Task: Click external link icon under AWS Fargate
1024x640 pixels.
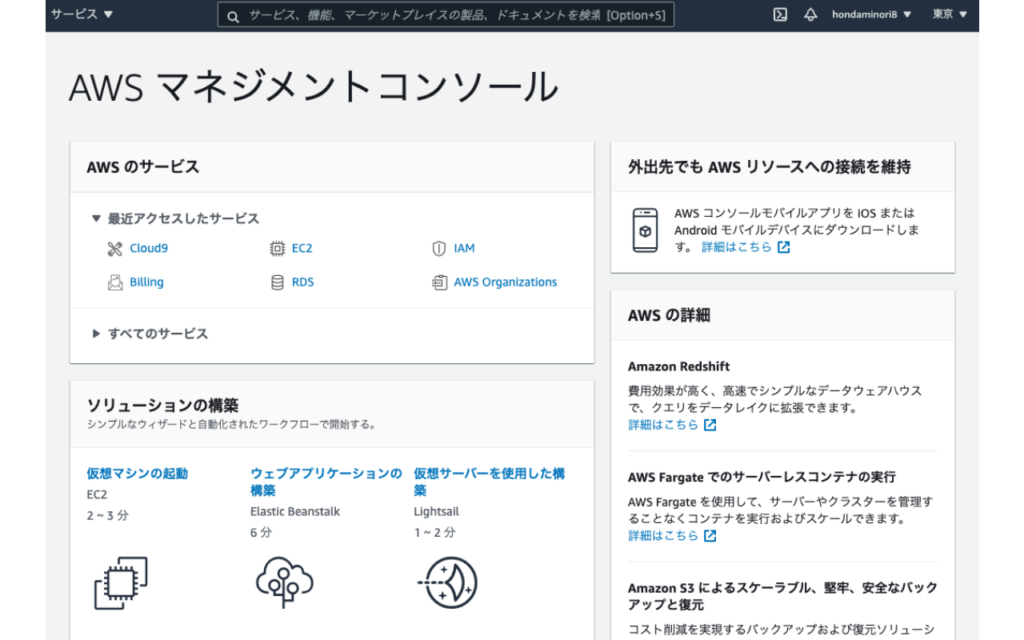Action: [710, 536]
